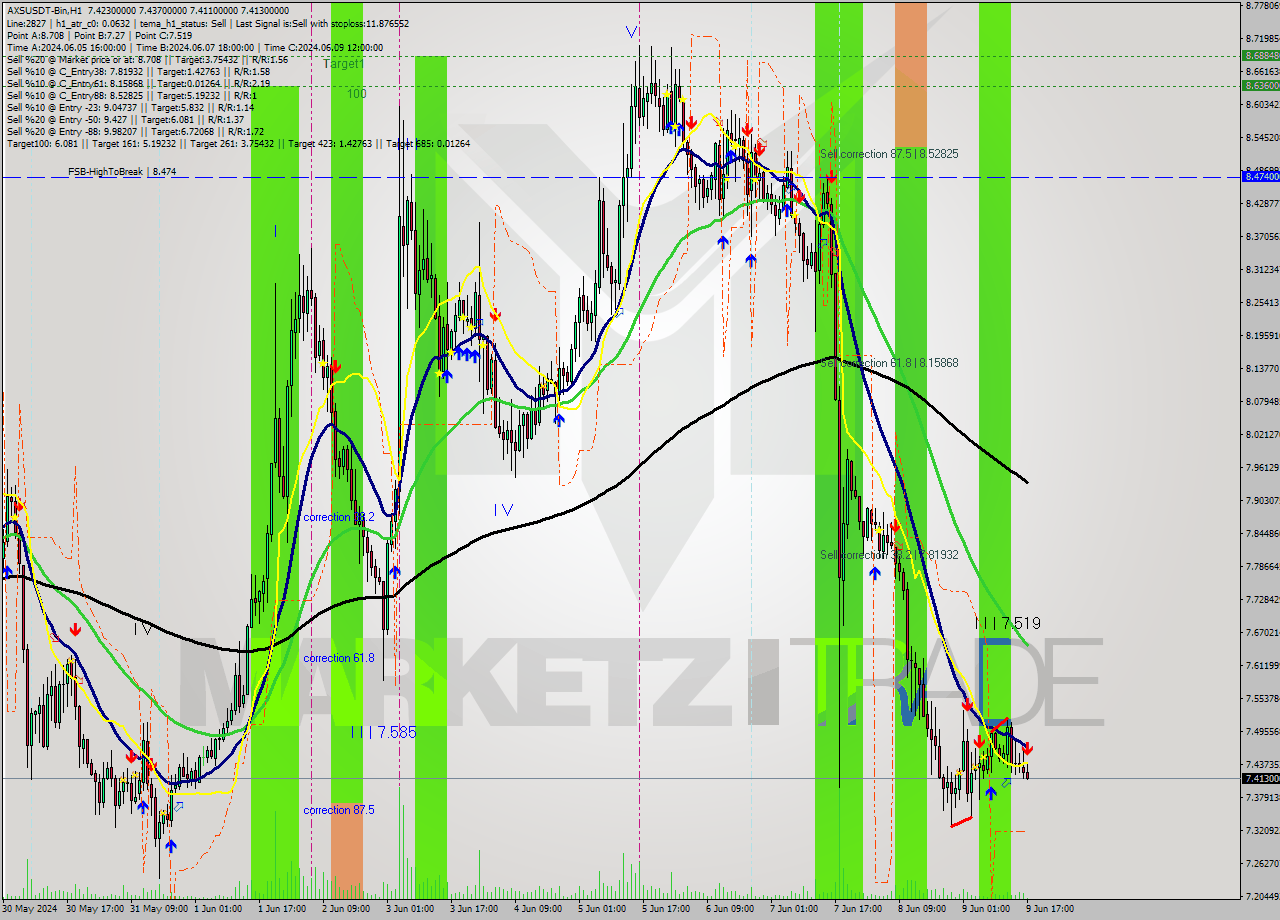Click the 'Sell correction 61.8 | 8.15868' label
1280x920 pixels.
coord(889,363)
